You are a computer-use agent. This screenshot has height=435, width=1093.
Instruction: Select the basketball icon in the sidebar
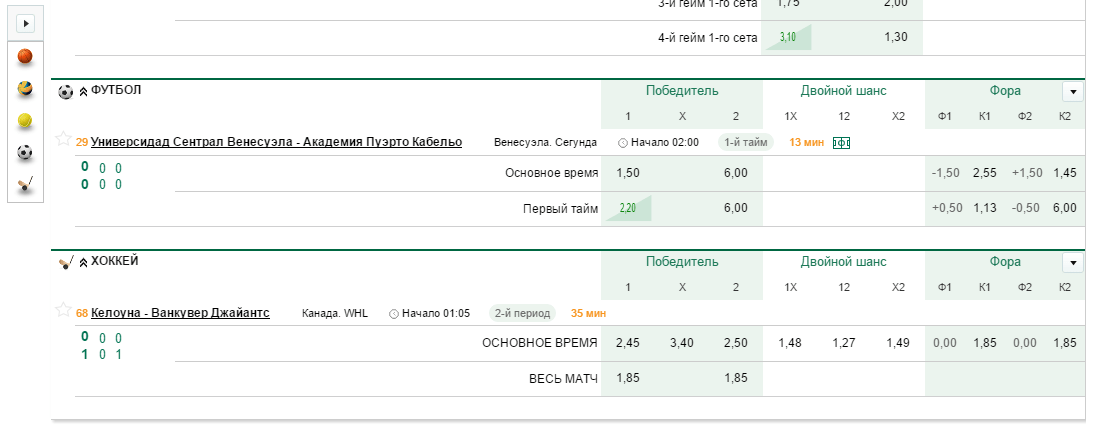coord(25,56)
